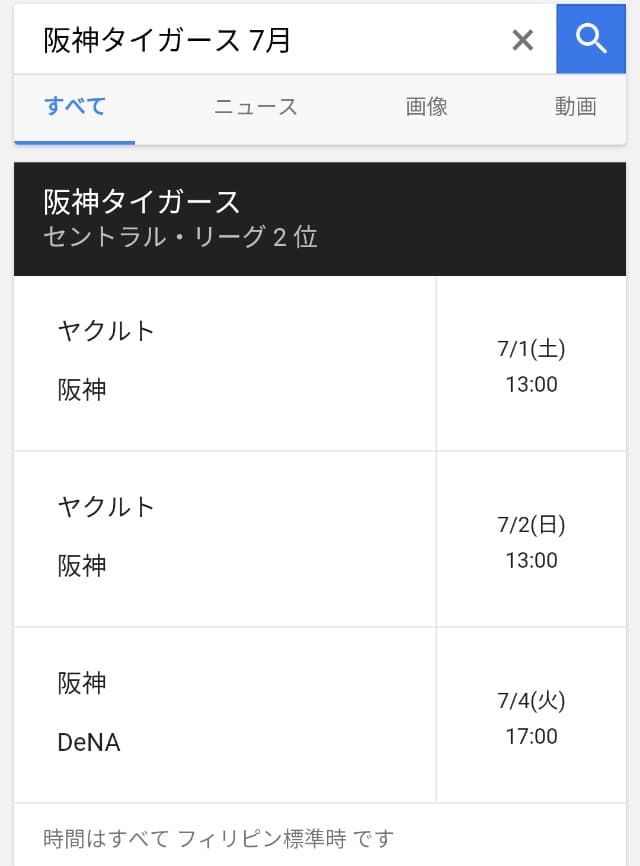Select ヤクルト in the 7/2 match row
Screen dimensions: 640x866
point(107,507)
